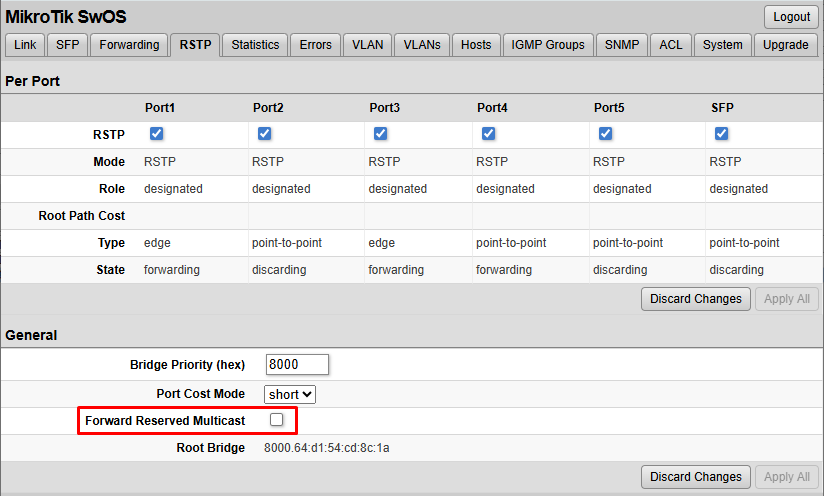Click SFP 'designated' role text
The width and height of the screenshot is (824, 496).
(x=738, y=189)
